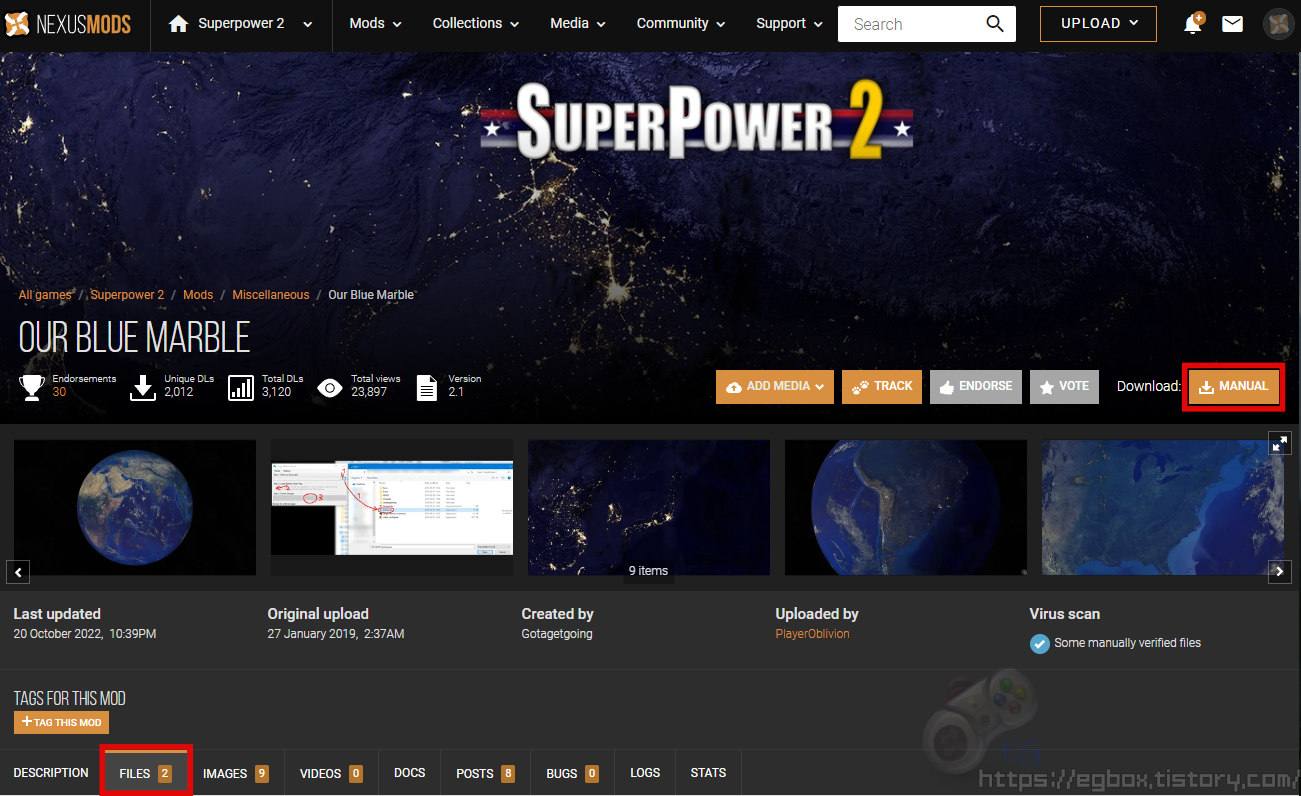Go to All games breadcrumb
This screenshot has height=796, width=1301.
click(x=45, y=295)
